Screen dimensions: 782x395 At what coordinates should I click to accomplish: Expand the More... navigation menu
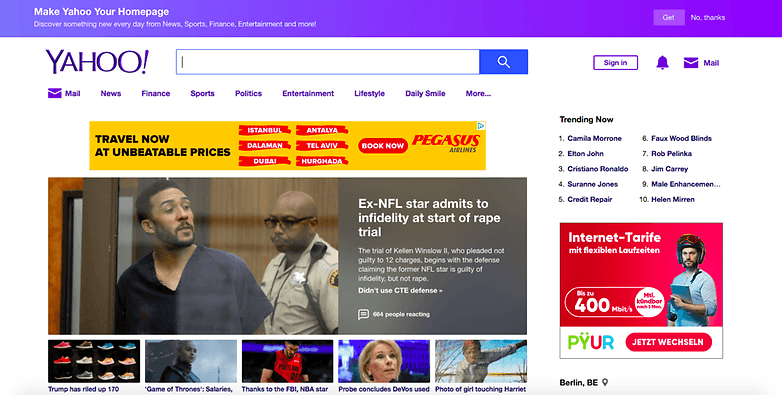coord(478,93)
